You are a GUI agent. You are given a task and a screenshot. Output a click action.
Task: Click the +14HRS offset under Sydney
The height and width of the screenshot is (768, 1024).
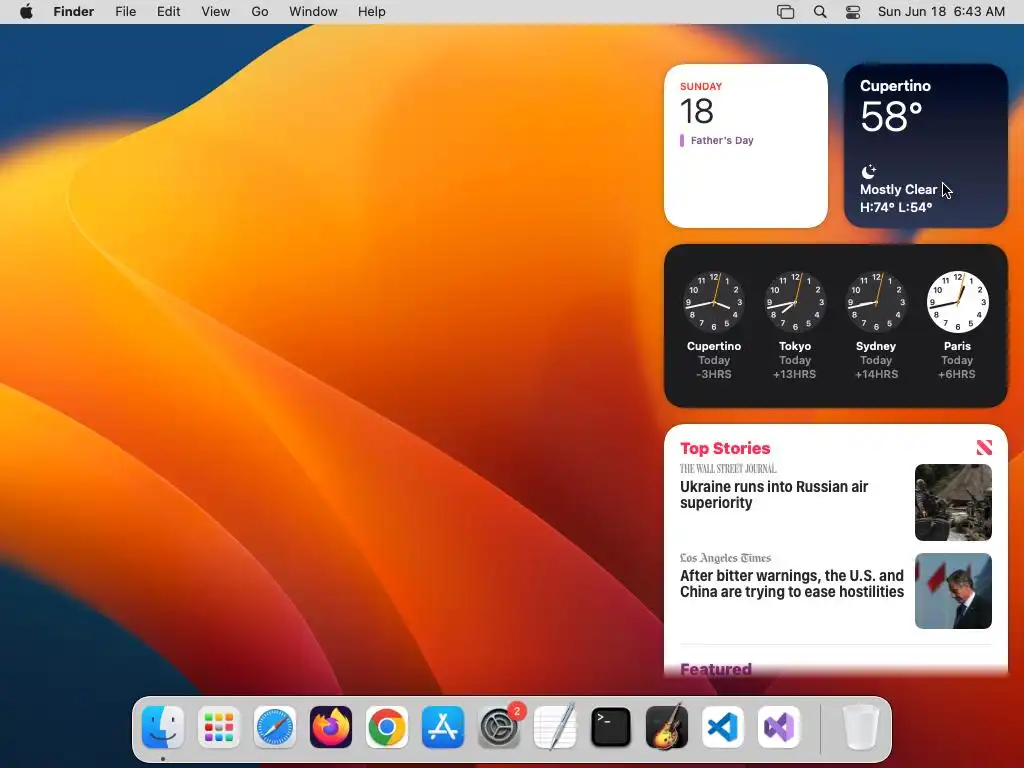[x=876, y=374]
